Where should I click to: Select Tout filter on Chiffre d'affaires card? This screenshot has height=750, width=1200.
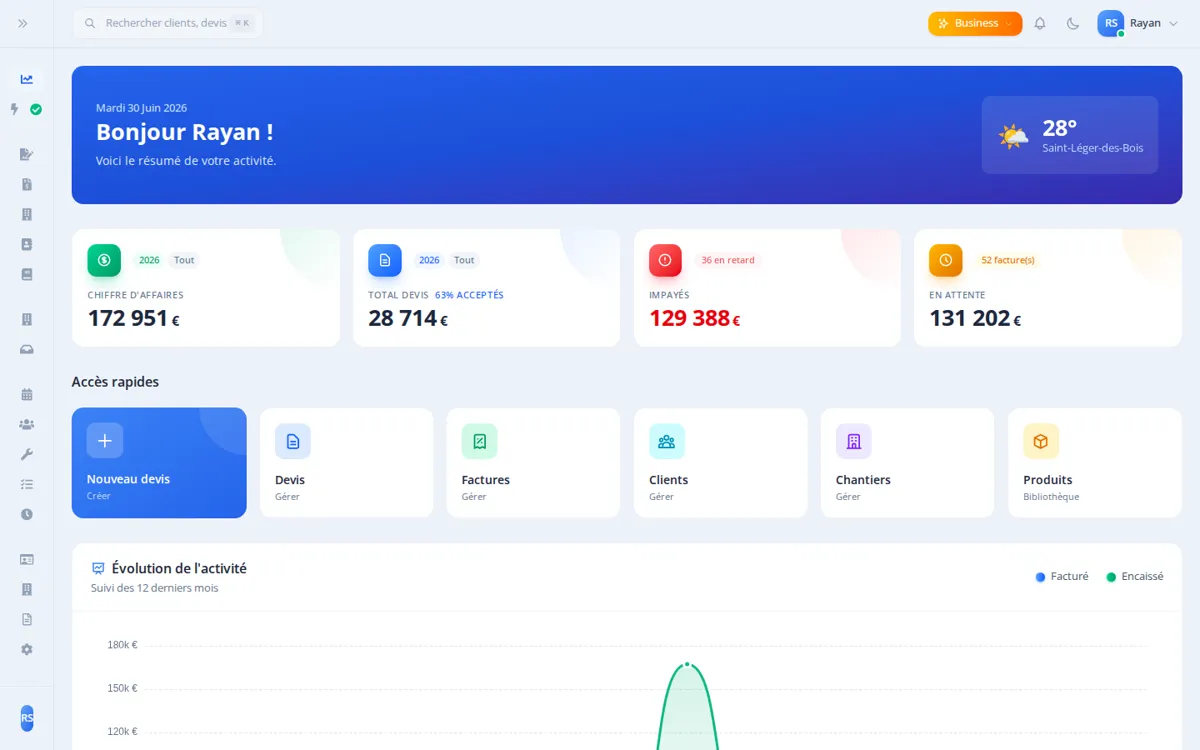tap(184, 260)
